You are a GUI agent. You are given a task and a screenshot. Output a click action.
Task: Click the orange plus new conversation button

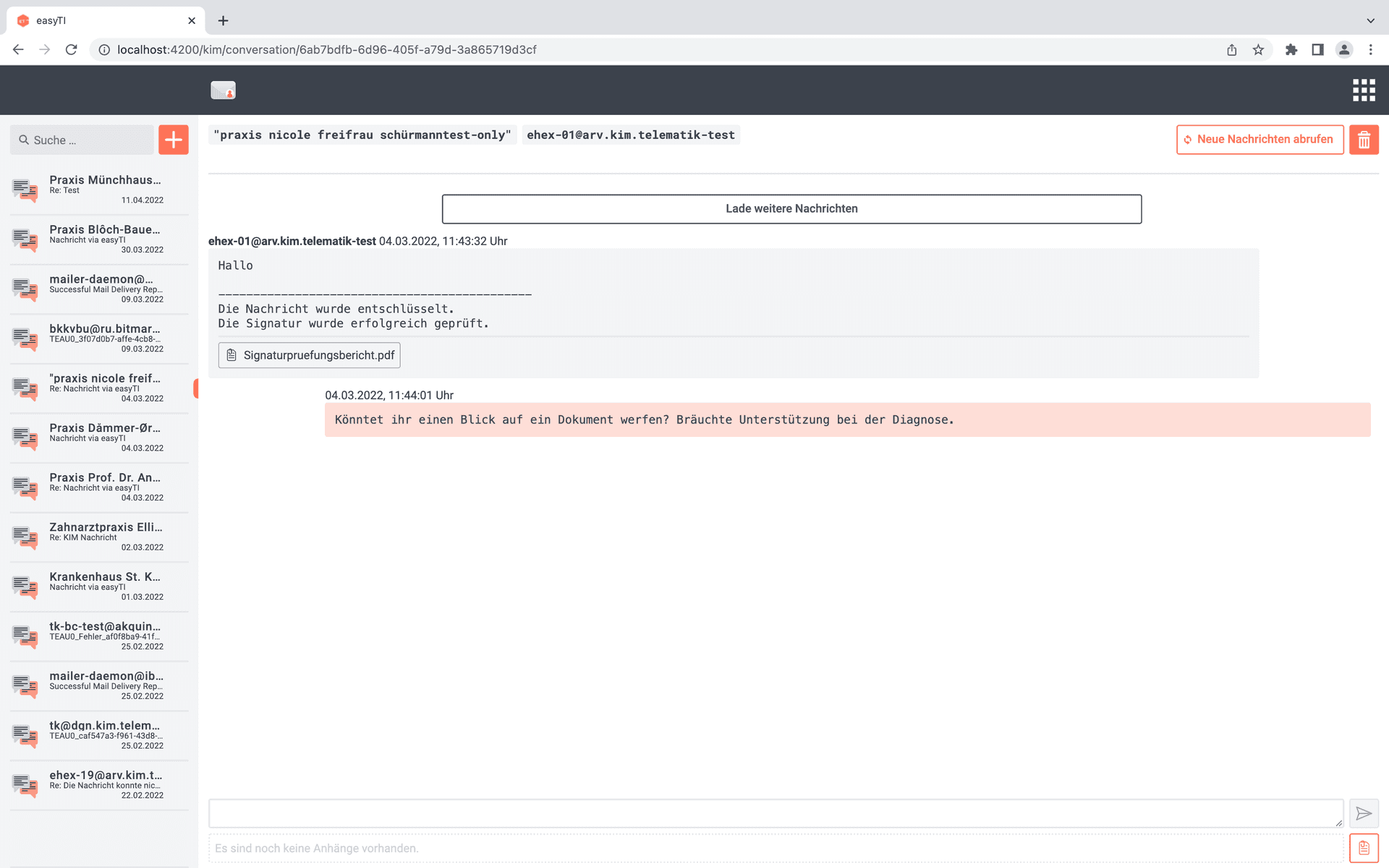pyautogui.click(x=174, y=140)
